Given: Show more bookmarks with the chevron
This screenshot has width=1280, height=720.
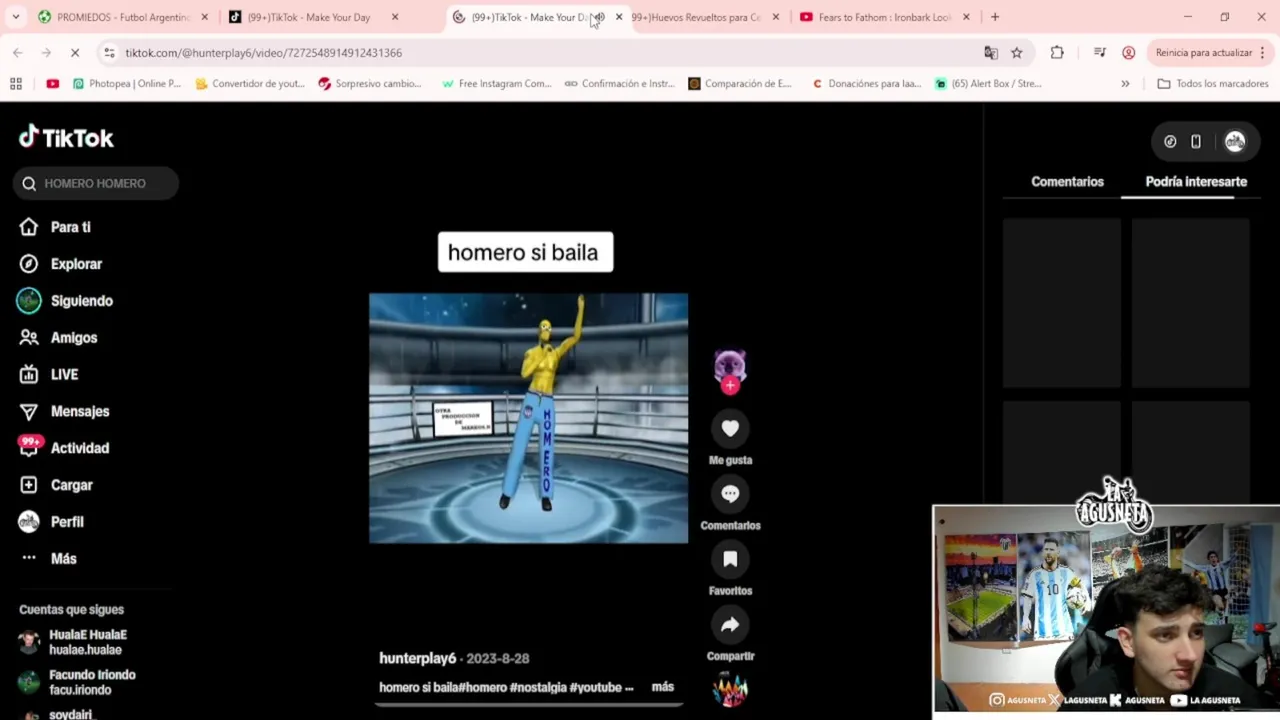Looking at the screenshot, I should click(x=1125, y=84).
